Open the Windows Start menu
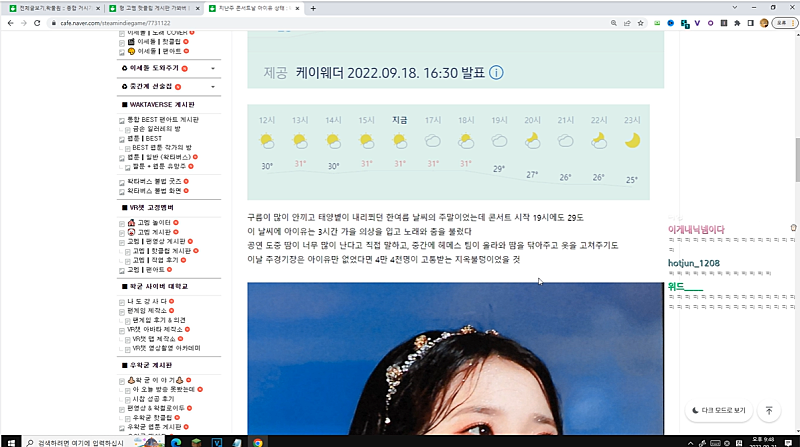Viewport: 800px width, 447px height. 11,442
